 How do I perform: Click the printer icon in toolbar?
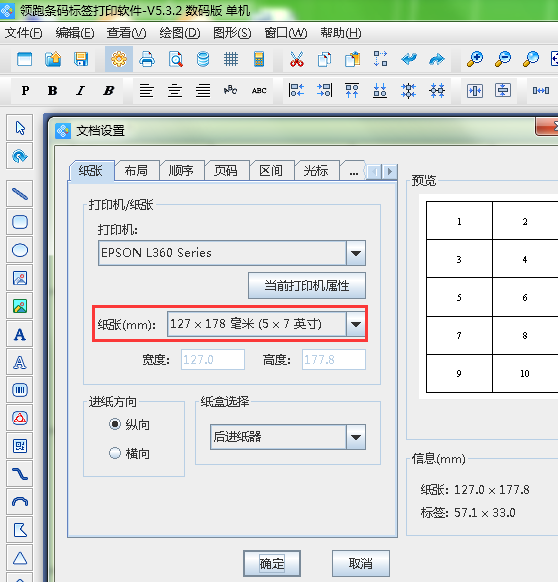pyautogui.click(x=147, y=59)
